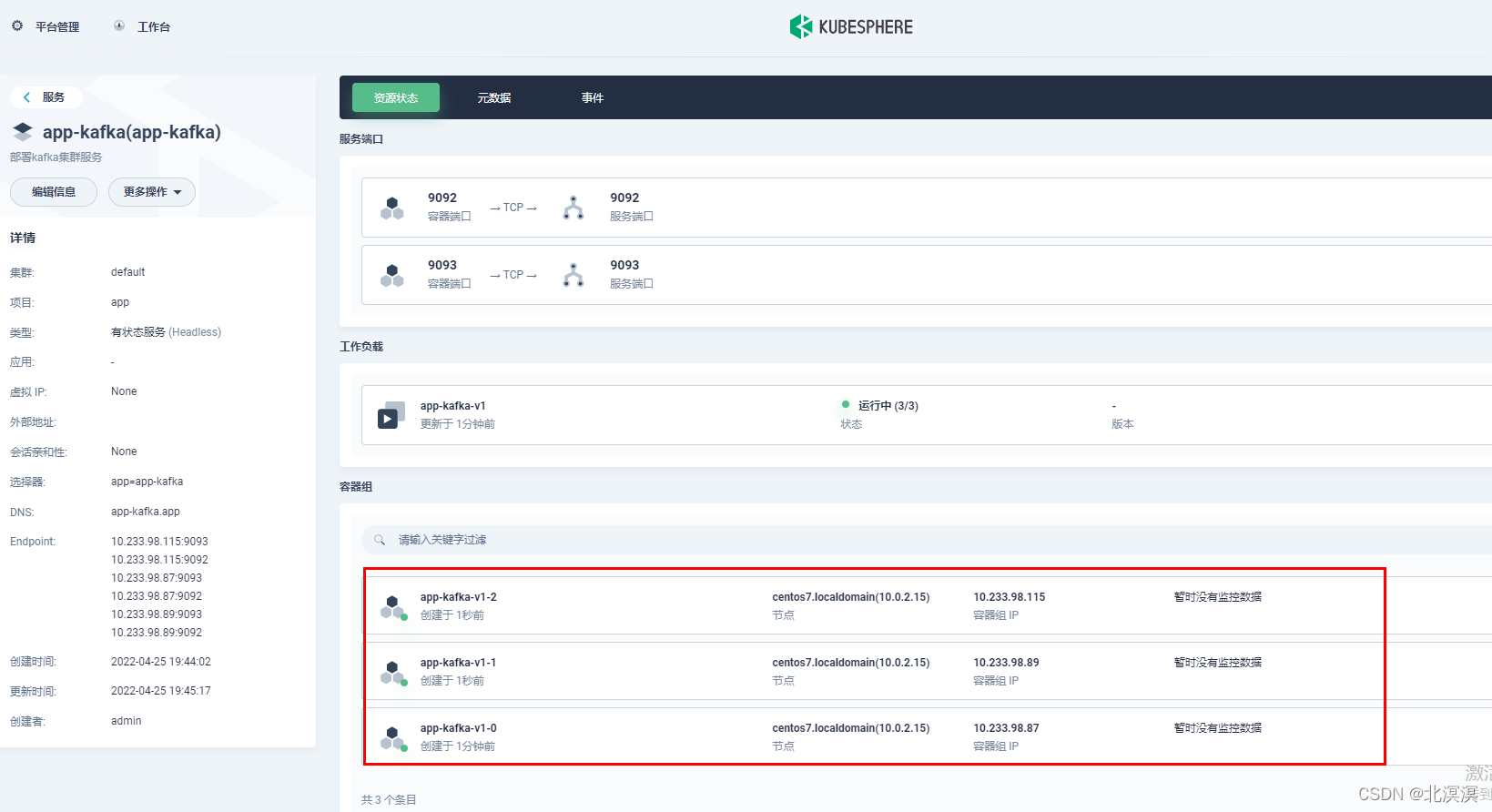Click endpoint 10.233.98.87:9093

point(157,578)
